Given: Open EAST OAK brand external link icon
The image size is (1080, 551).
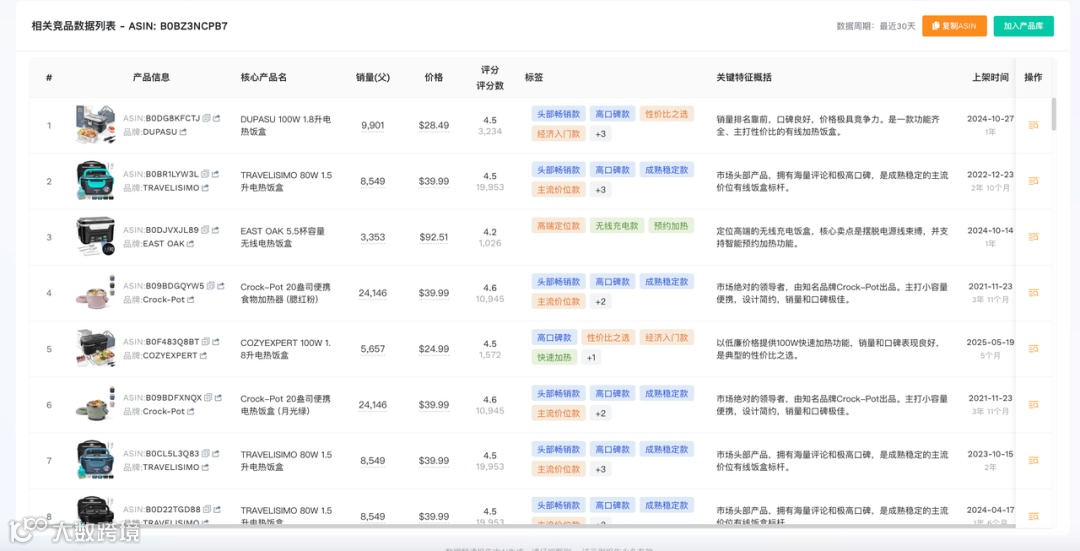Looking at the screenshot, I should tap(191, 244).
